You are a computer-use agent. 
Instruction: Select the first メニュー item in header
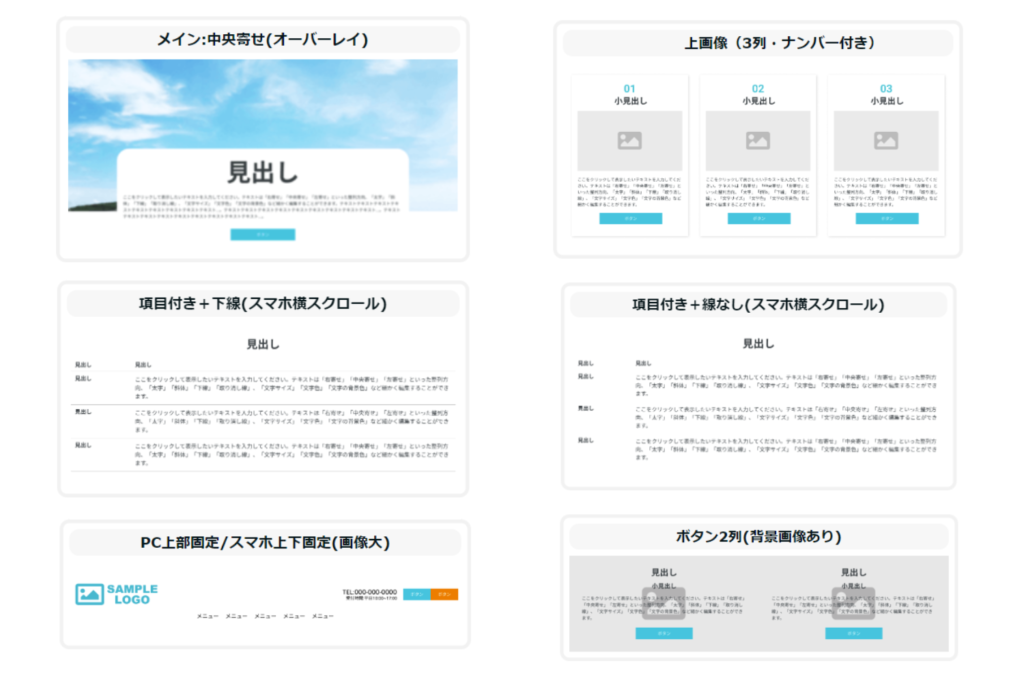207,617
